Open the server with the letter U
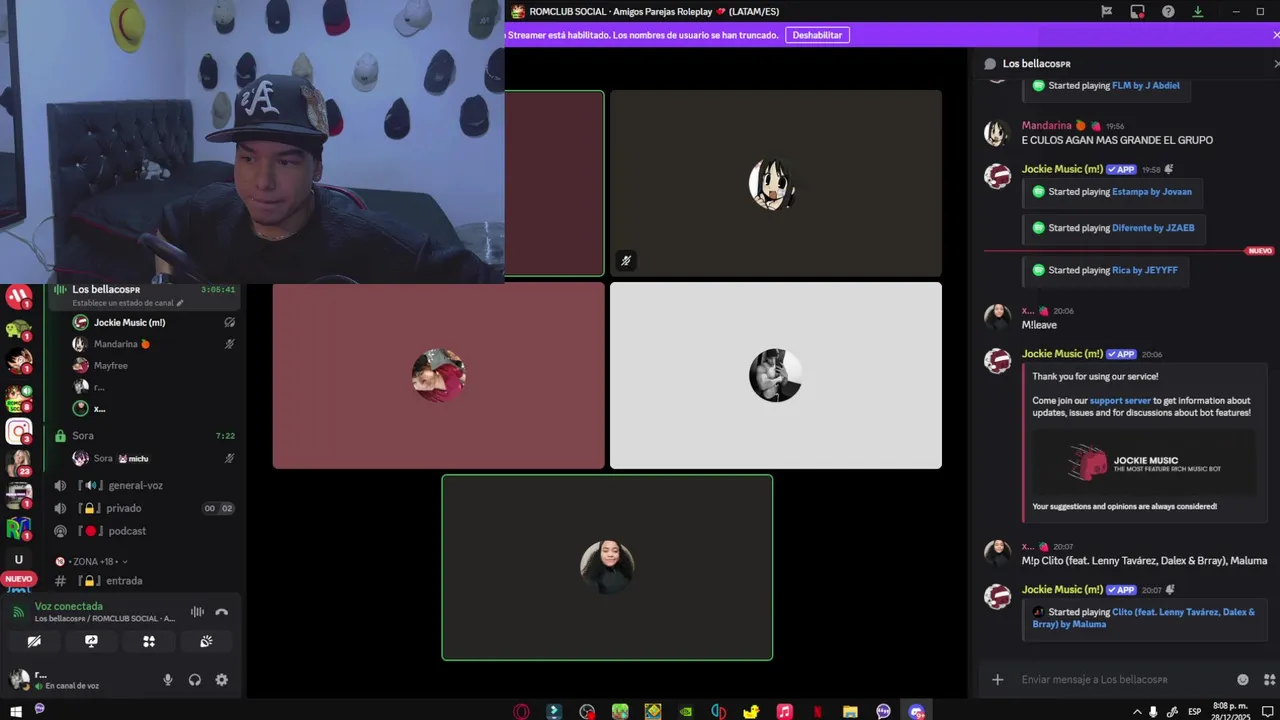This screenshot has width=1280, height=720. tap(19, 560)
